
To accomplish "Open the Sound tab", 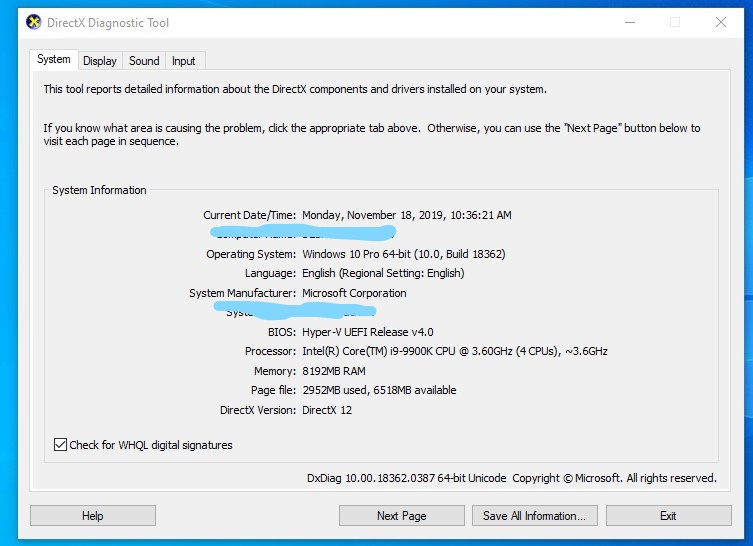I will (144, 61).
